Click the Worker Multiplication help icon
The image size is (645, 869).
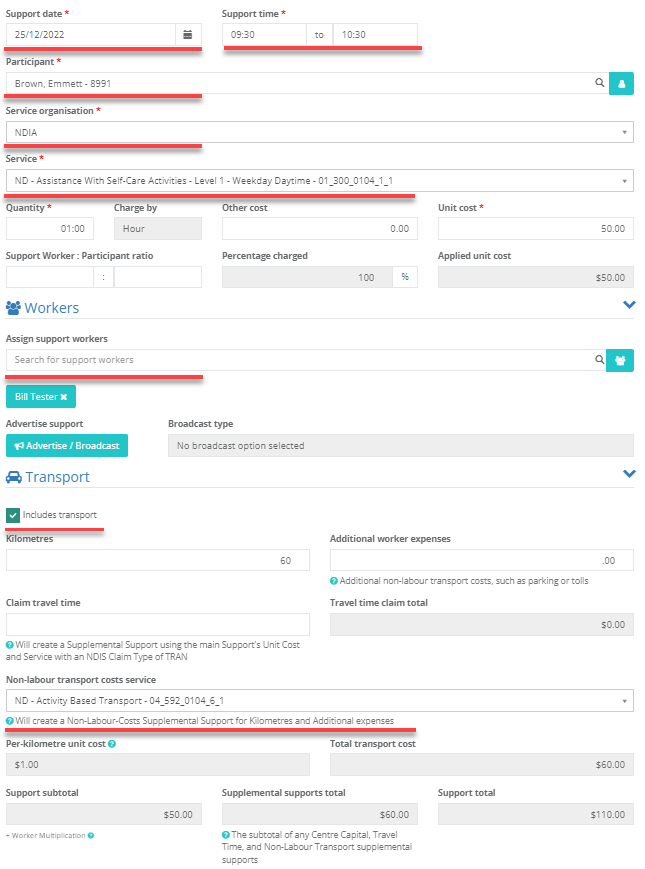(91, 835)
